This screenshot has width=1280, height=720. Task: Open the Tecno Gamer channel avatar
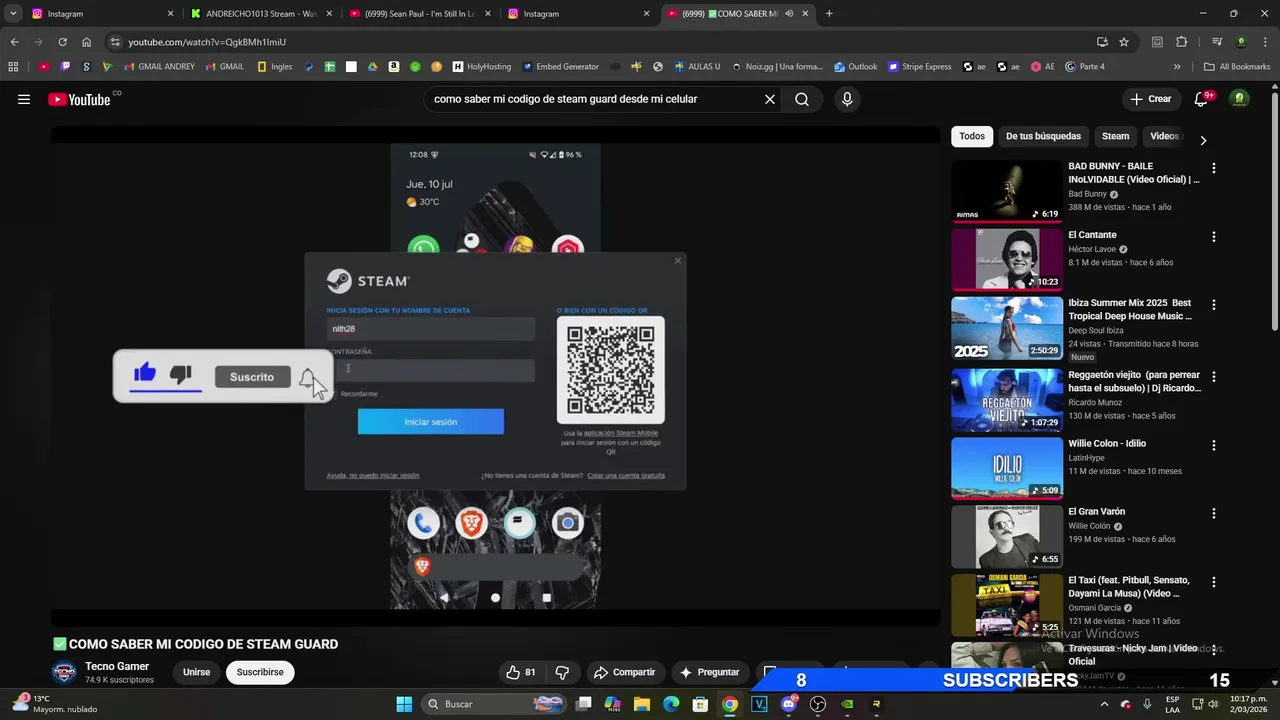(x=64, y=672)
